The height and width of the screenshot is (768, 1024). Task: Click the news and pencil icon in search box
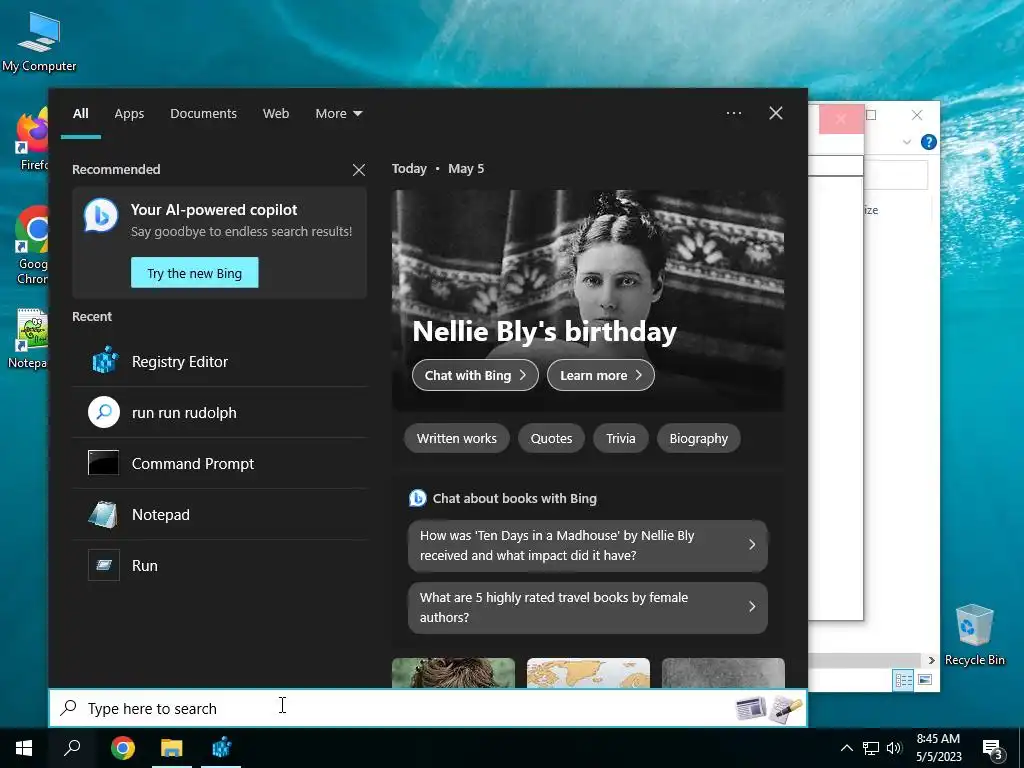[769, 709]
